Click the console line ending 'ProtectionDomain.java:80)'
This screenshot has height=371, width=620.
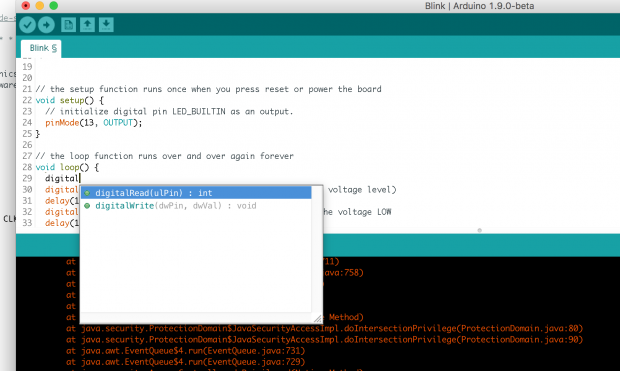tap(325, 329)
